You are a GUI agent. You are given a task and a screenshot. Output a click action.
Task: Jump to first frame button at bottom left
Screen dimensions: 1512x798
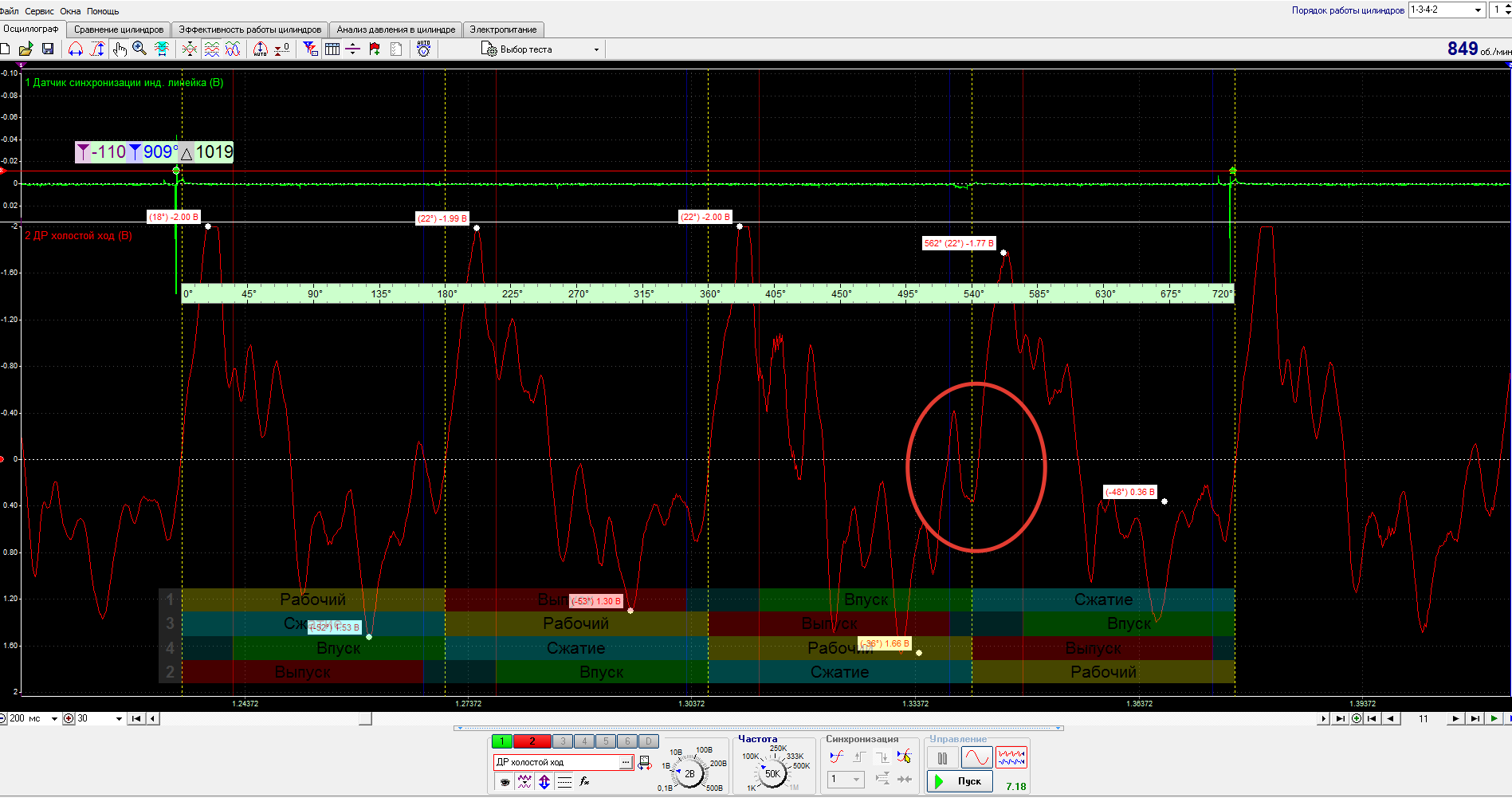pos(136,718)
